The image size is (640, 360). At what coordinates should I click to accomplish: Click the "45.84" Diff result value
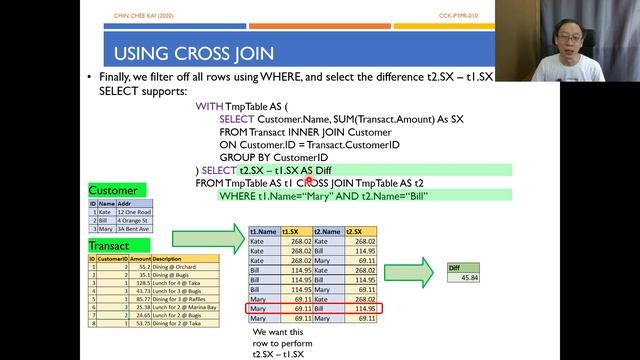(463, 278)
